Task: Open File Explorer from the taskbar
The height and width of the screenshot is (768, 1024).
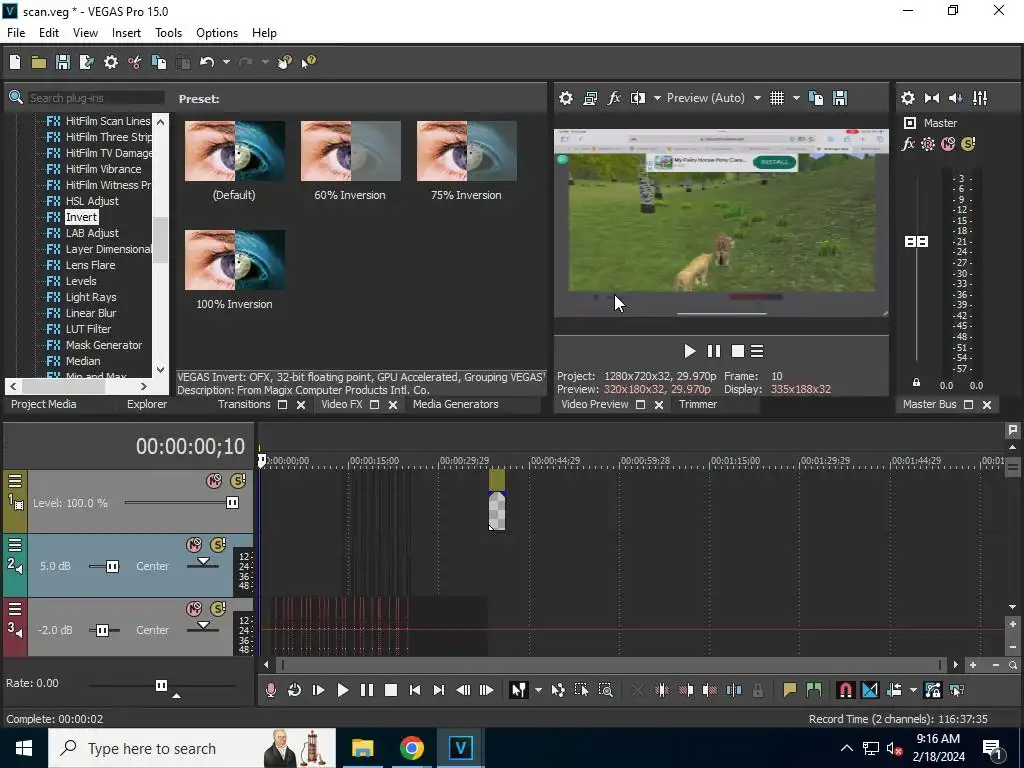Action: [362, 748]
